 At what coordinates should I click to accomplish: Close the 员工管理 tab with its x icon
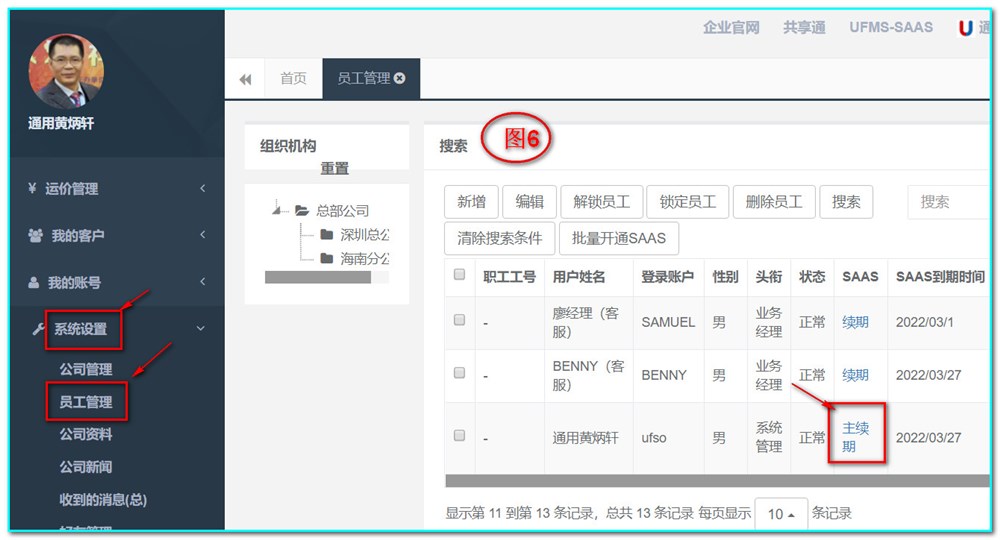[400, 78]
